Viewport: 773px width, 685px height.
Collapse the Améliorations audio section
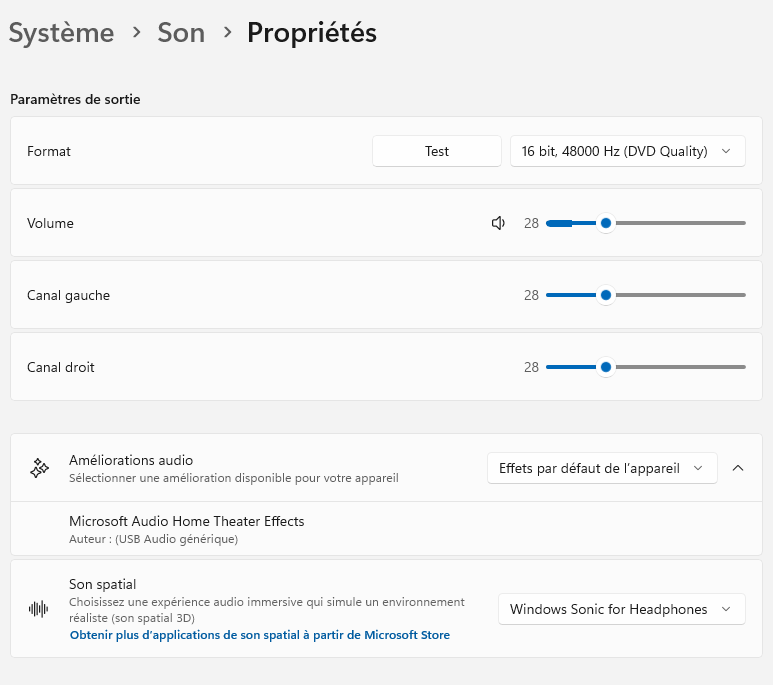pos(738,468)
